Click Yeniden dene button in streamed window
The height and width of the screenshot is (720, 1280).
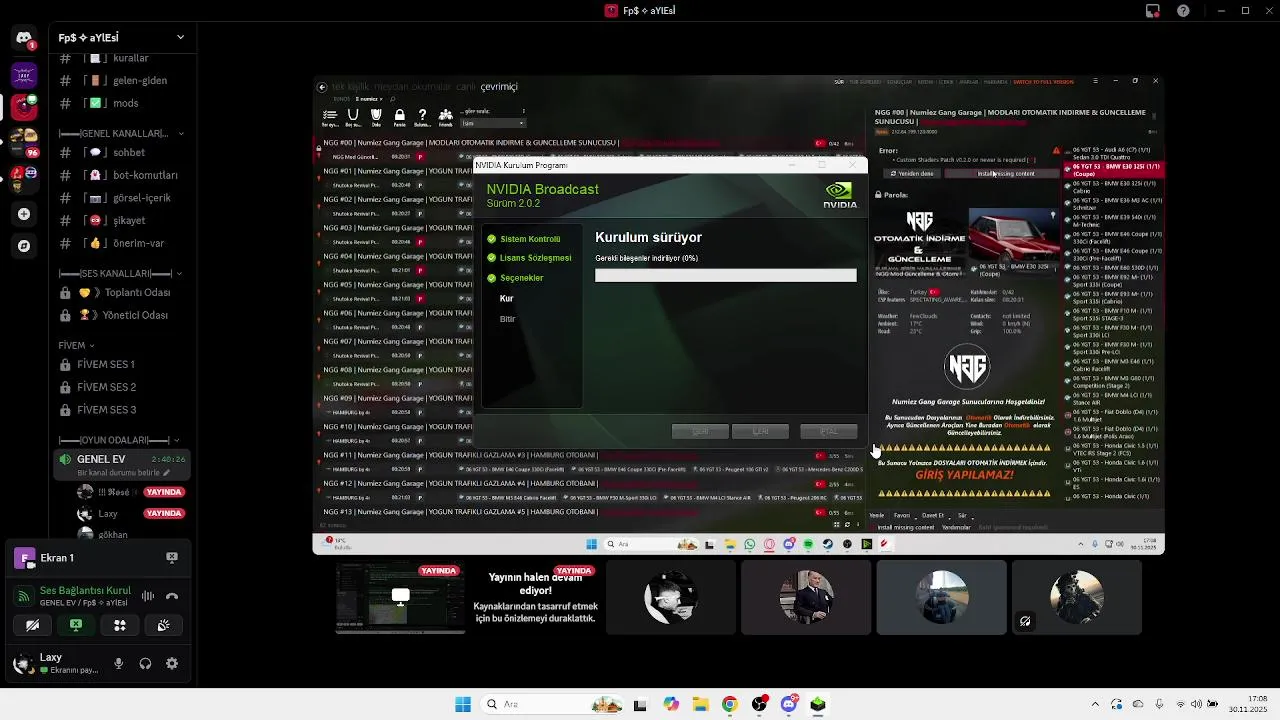pos(912,173)
